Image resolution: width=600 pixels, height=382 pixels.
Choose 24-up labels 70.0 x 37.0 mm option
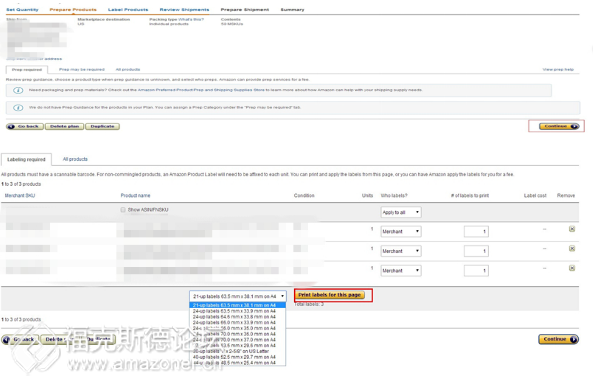[238, 340]
